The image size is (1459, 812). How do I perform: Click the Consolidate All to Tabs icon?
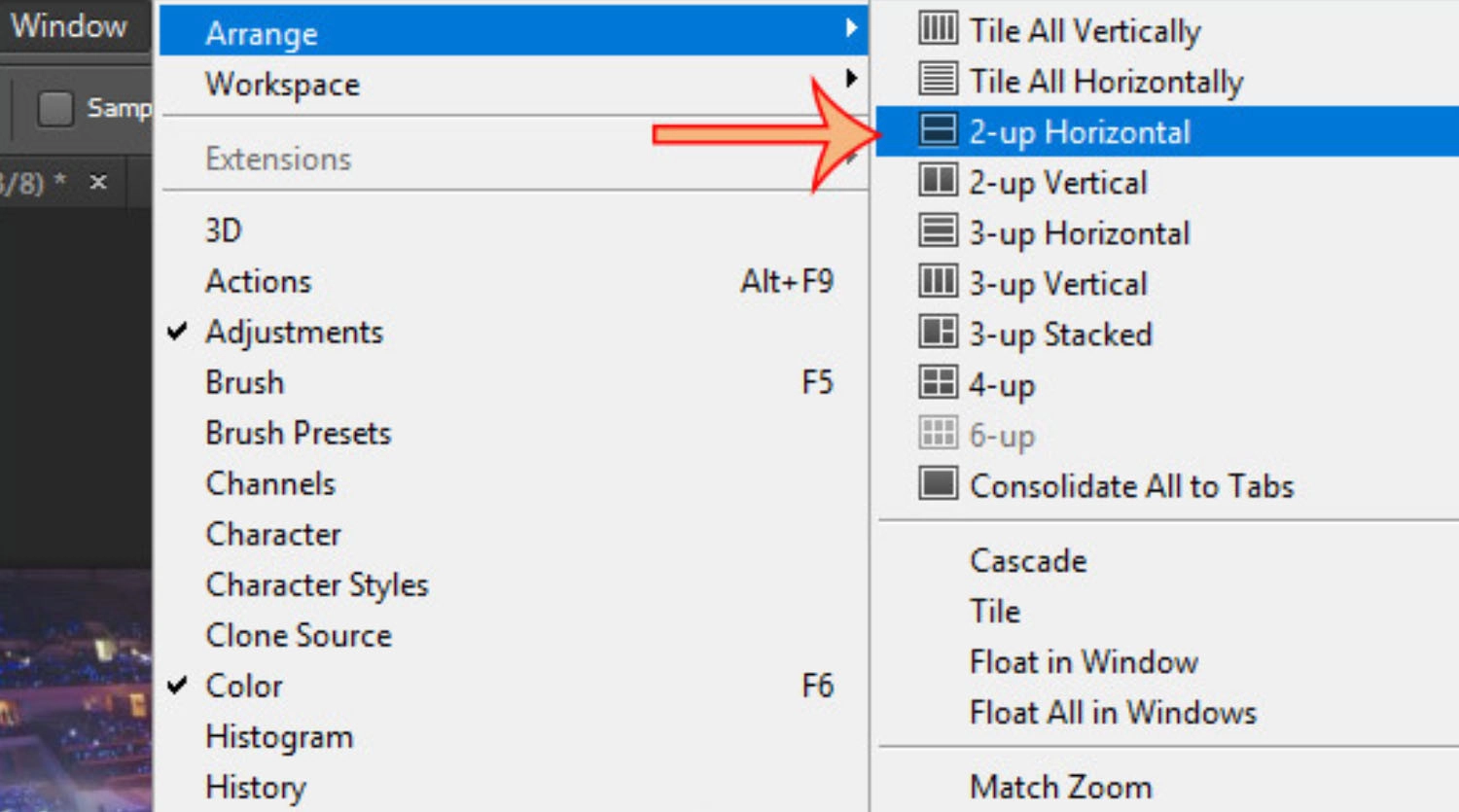938,483
